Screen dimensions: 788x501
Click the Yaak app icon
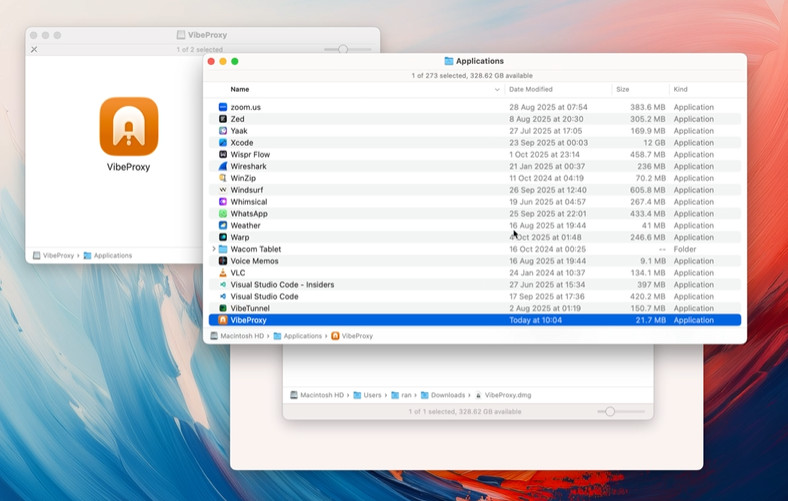point(223,131)
